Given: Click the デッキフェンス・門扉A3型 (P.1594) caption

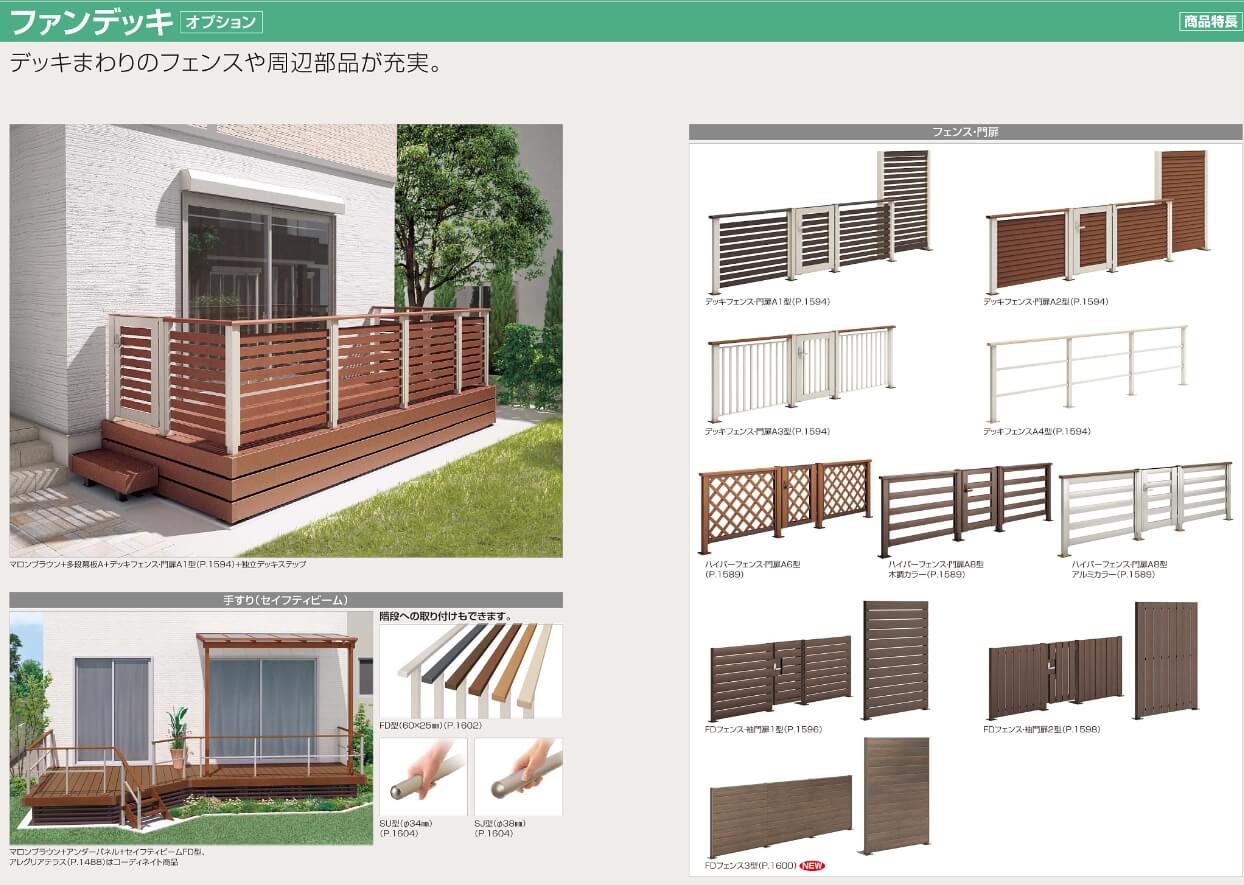Looking at the screenshot, I should [767, 432].
